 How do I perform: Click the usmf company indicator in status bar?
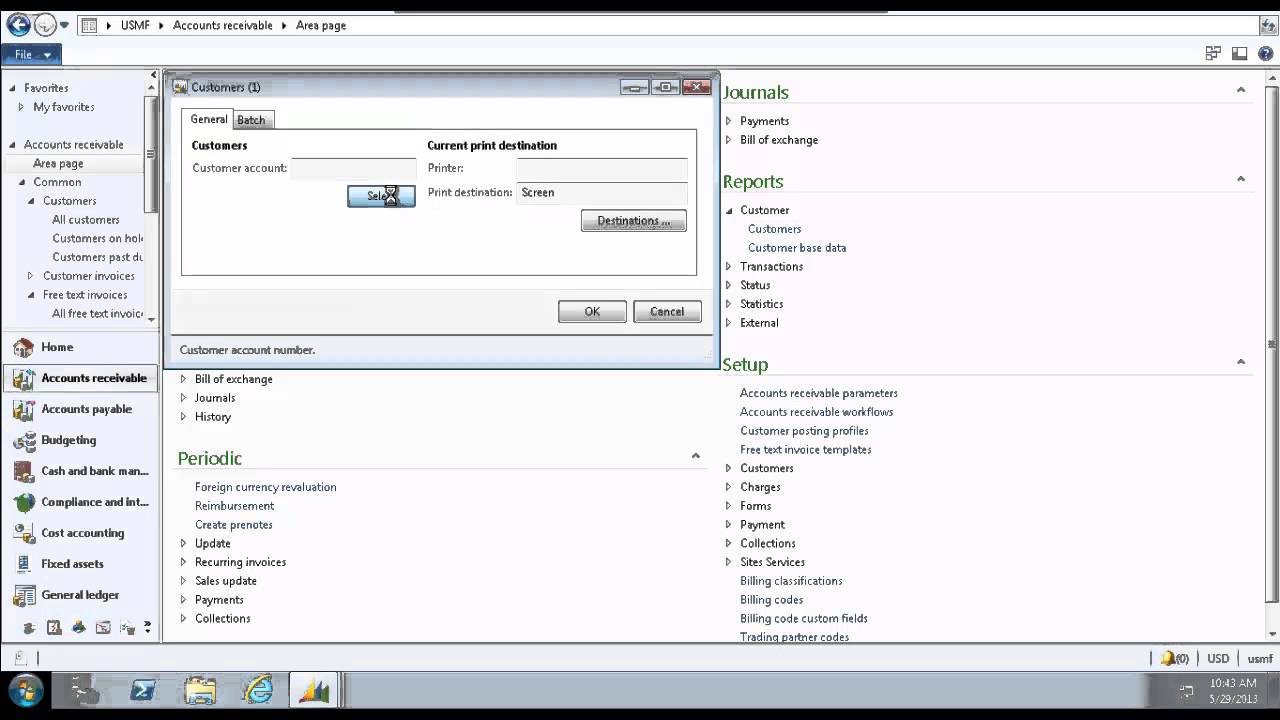pyautogui.click(x=1260, y=658)
